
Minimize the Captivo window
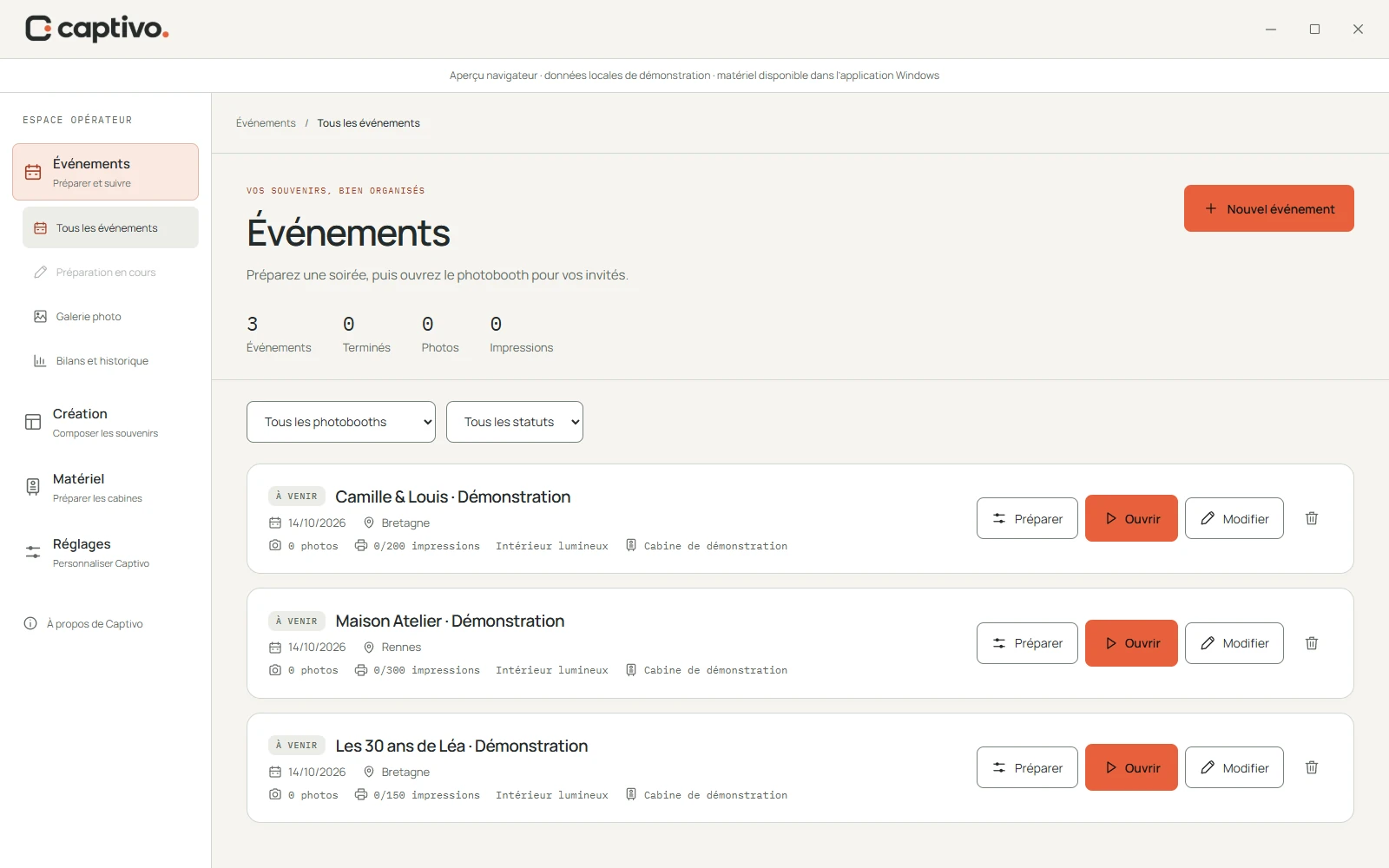(1271, 29)
